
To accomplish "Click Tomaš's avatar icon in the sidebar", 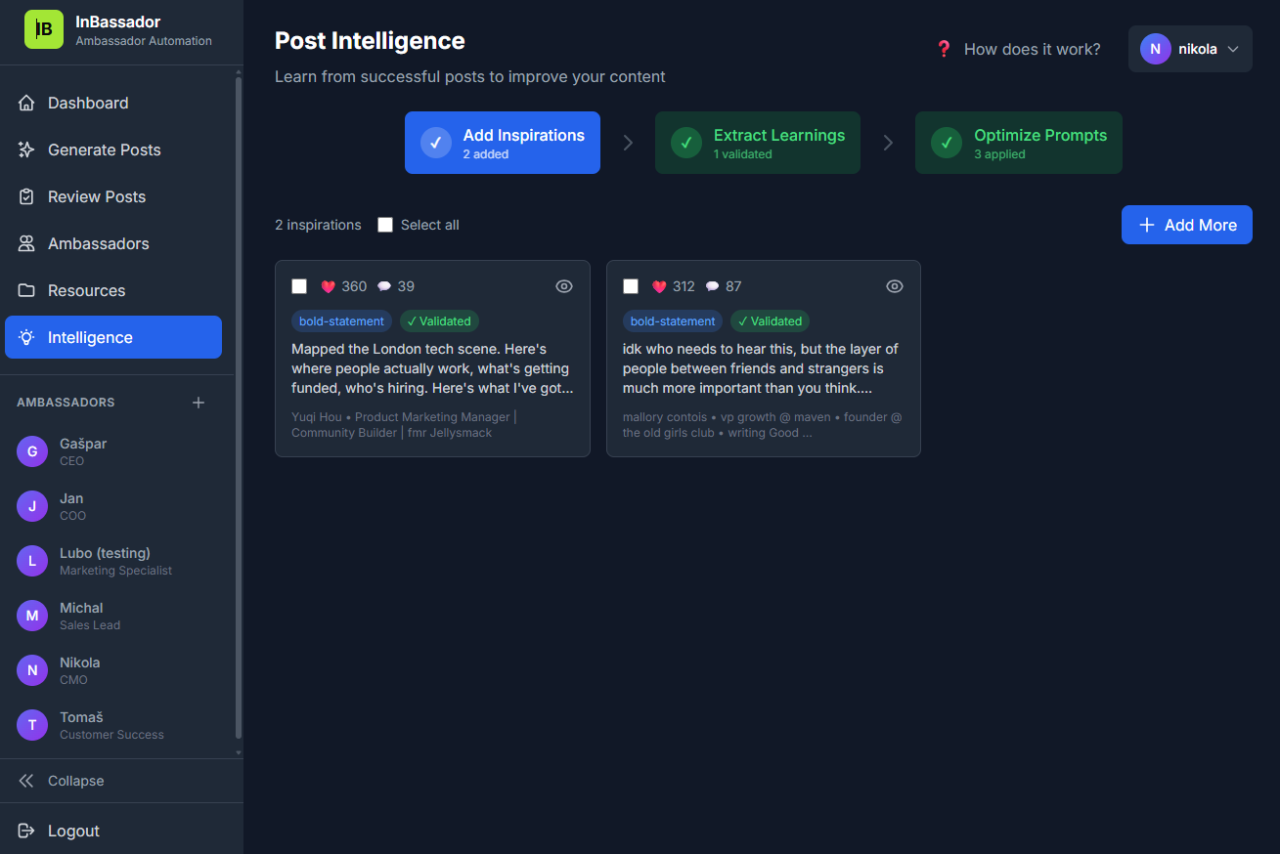I will [32, 725].
